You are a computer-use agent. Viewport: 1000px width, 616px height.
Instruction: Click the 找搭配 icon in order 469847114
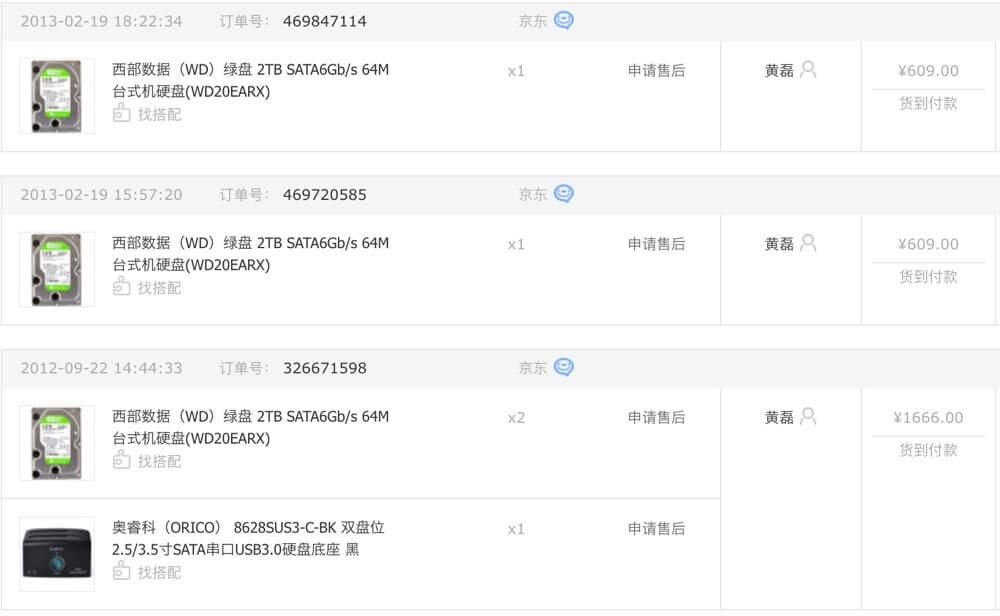click(121, 114)
